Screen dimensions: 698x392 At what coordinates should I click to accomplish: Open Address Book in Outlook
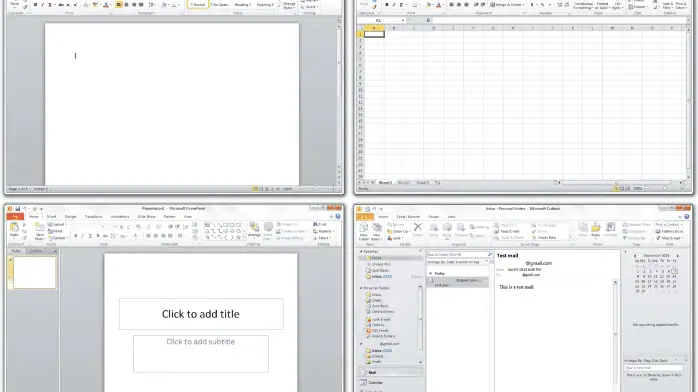pyautogui.click(x=669, y=231)
